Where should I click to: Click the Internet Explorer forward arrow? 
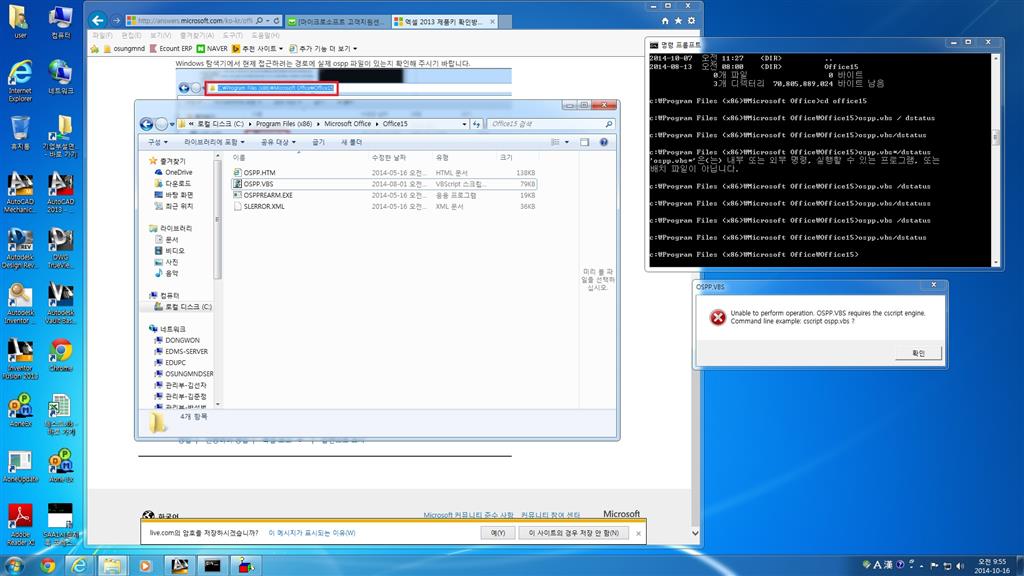coord(116,21)
